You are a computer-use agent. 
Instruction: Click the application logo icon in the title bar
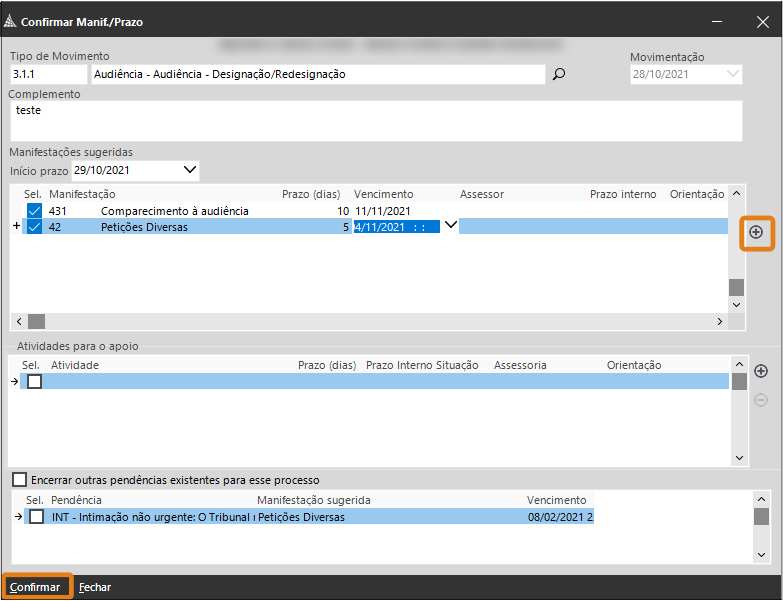click(x=10, y=20)
